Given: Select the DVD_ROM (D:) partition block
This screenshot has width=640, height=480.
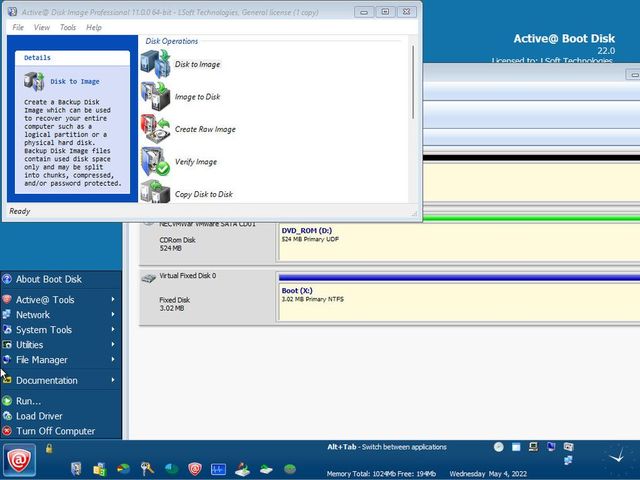Looking at the screenshot, I should pos(457,237).
